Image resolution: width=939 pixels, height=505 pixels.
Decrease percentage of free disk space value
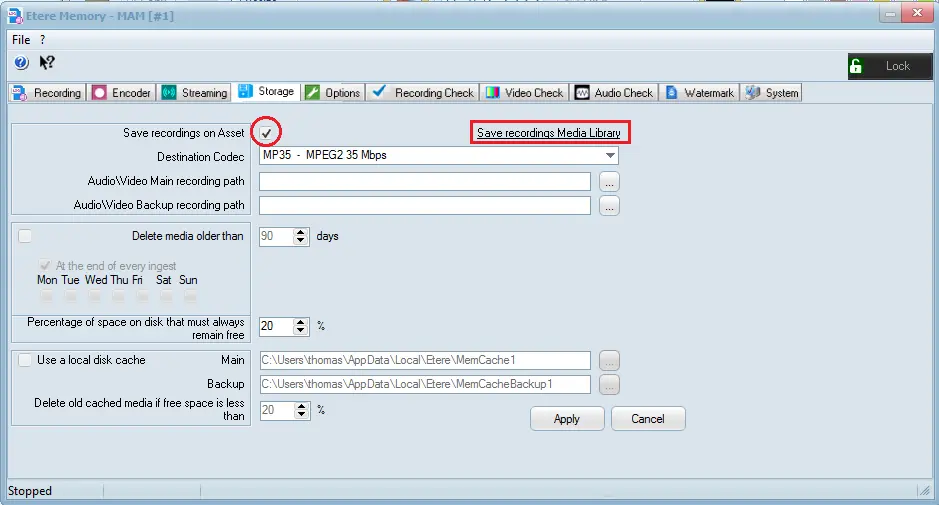tap(301, 331)
